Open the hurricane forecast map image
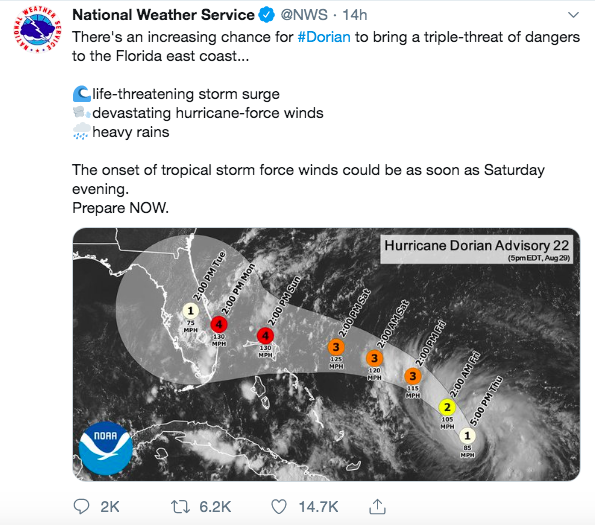The height and width of the screenshot is (525, 595). point(326,354)
